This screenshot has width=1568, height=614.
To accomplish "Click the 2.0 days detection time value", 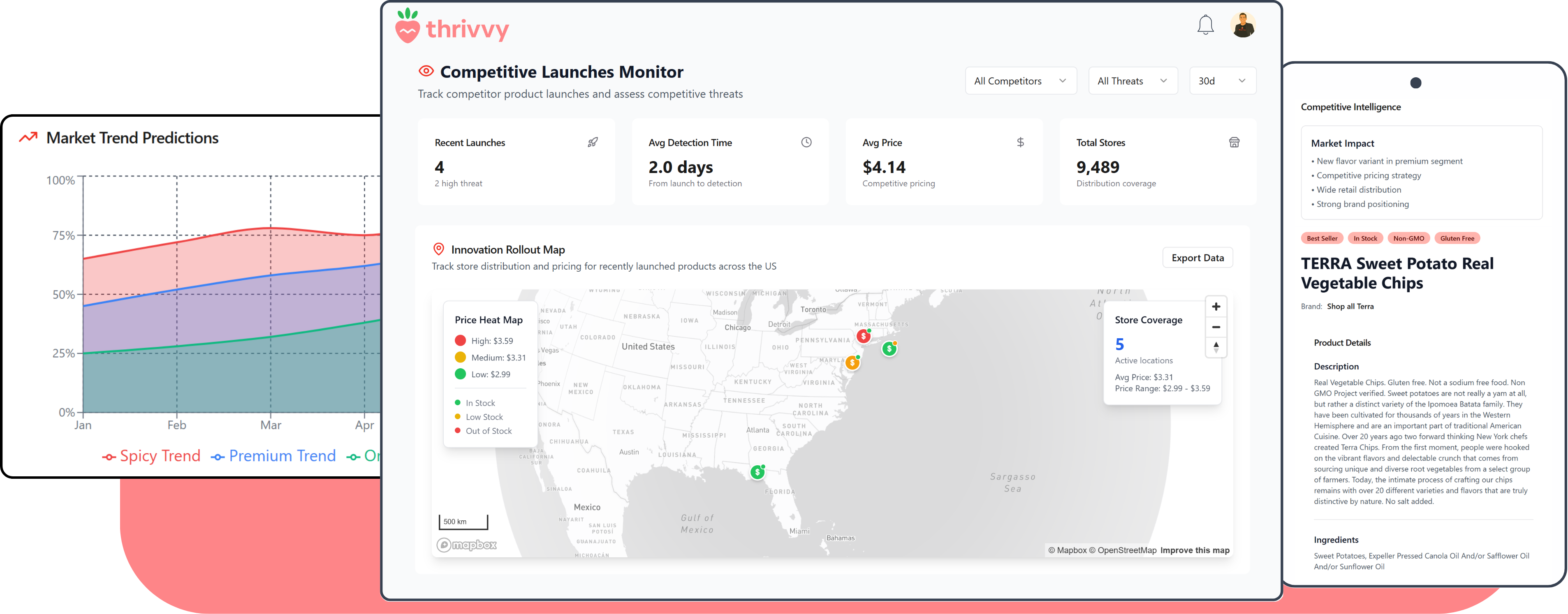I will pyautogui.click(x=680, y=167).
